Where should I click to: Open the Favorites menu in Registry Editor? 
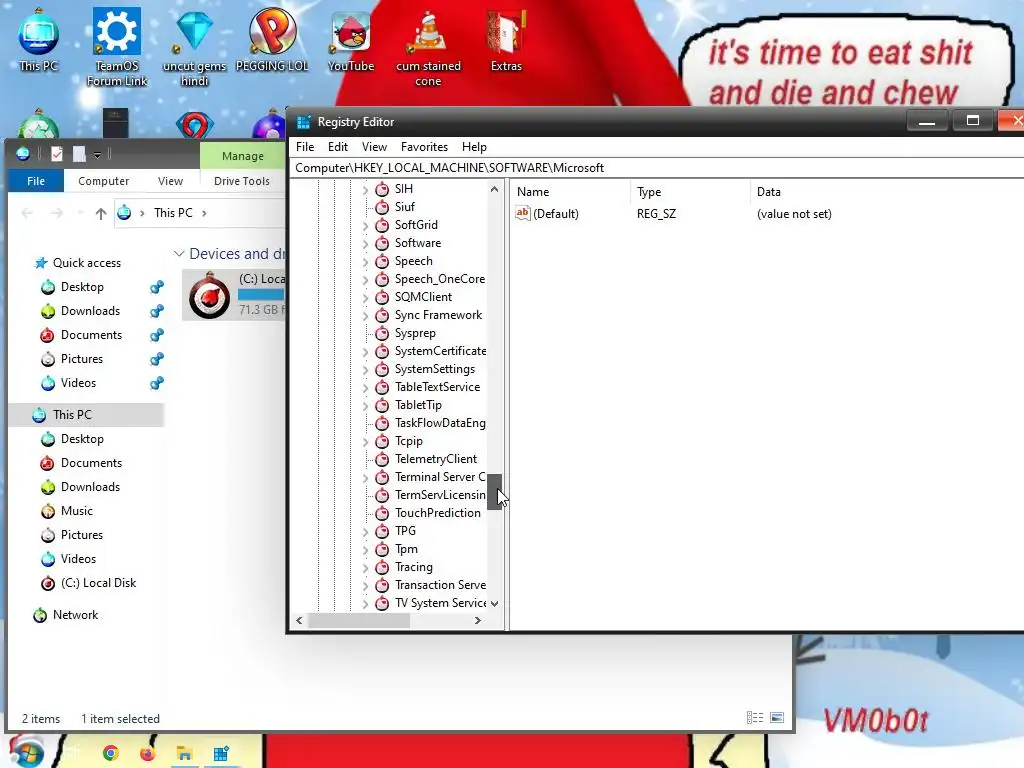424,147
